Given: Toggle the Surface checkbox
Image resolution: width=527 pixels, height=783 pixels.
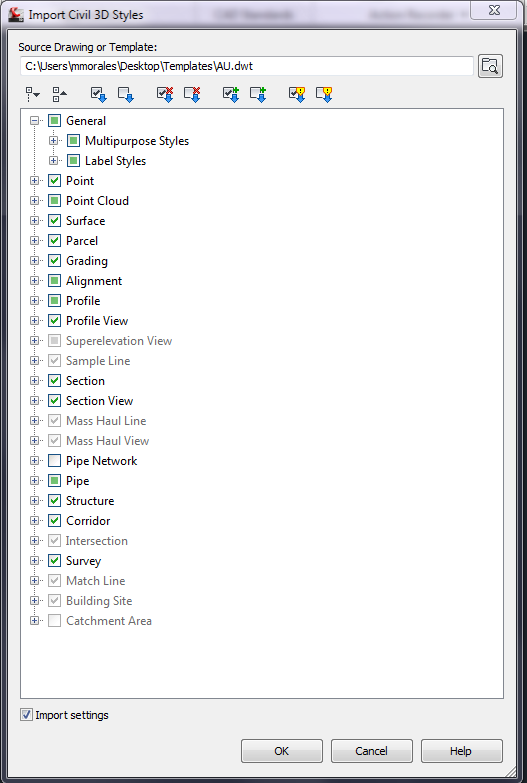Looking at the screenshot, I should click(54, 220).
